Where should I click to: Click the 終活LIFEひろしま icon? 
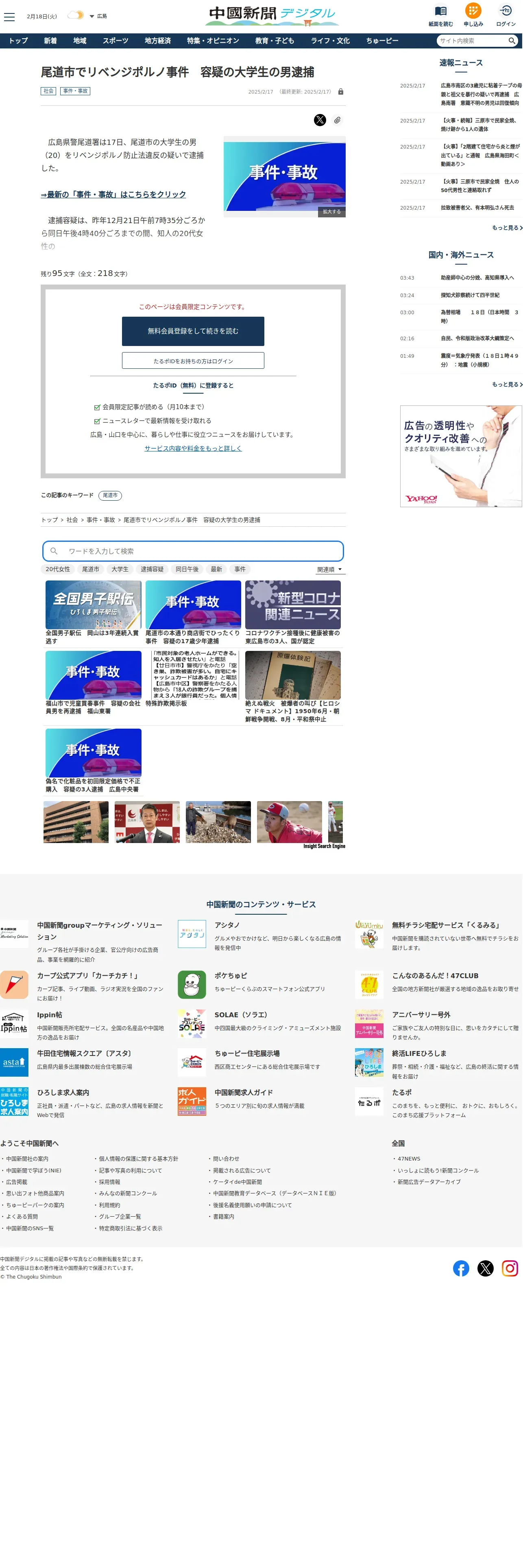pyautogui.click(x=369, y=1063)
